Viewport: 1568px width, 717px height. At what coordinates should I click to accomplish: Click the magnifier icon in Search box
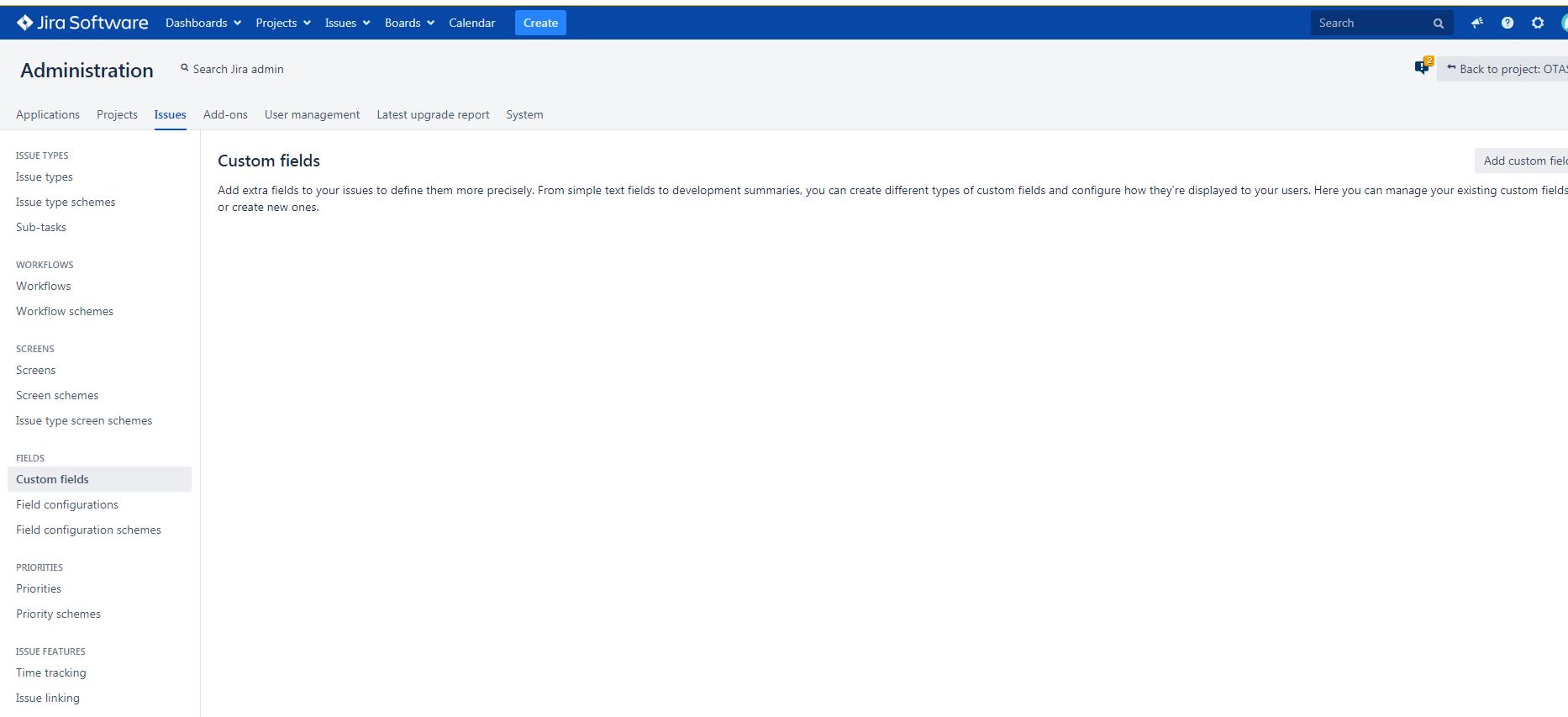(1439, 24)
